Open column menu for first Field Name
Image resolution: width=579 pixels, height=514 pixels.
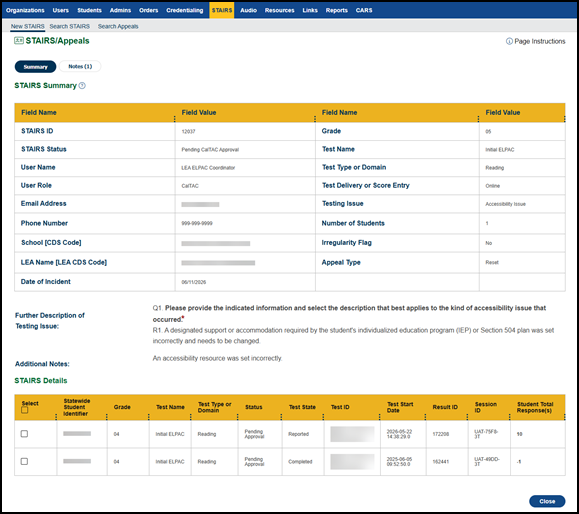click(x=175, y=119)
